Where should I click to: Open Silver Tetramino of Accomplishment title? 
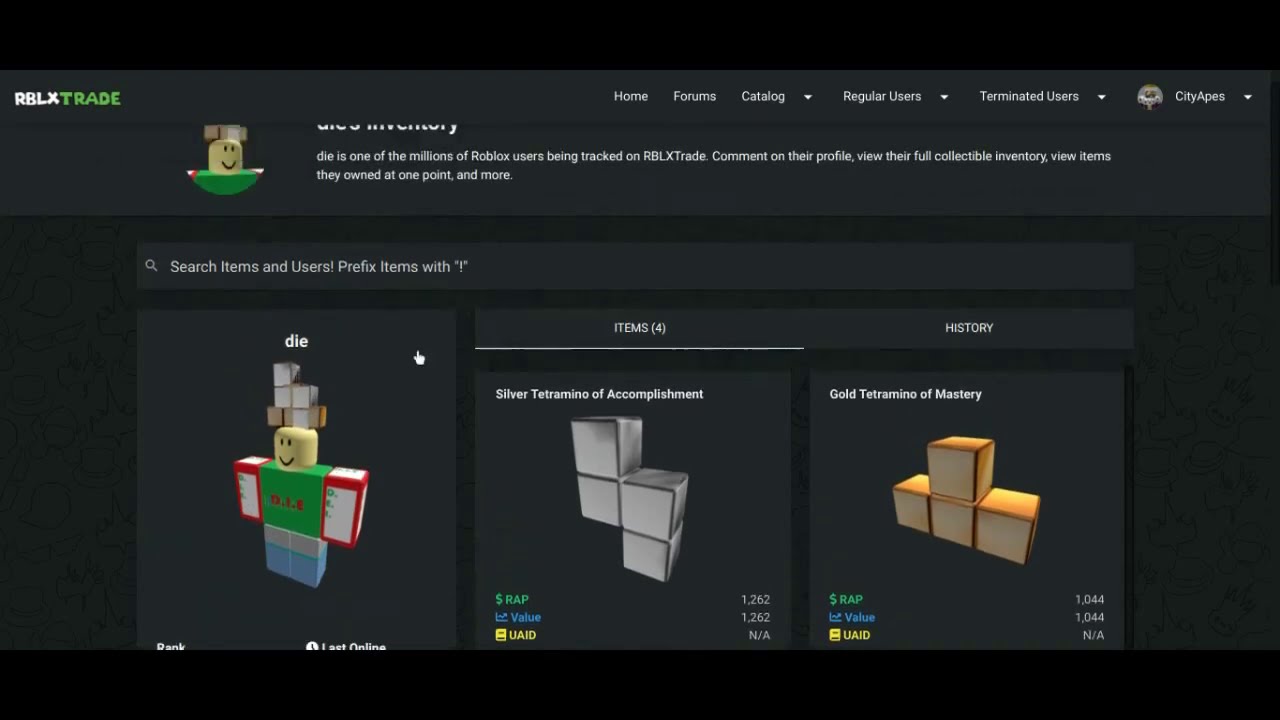coord(599,394)
